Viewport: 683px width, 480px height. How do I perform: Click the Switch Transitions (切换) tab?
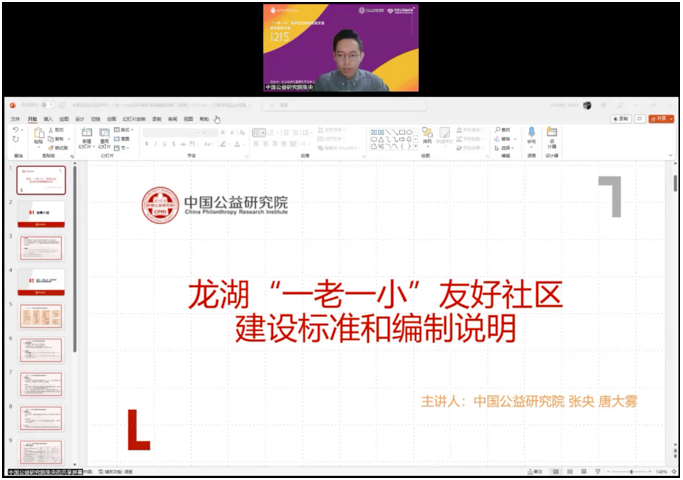(x=95, y=119)
